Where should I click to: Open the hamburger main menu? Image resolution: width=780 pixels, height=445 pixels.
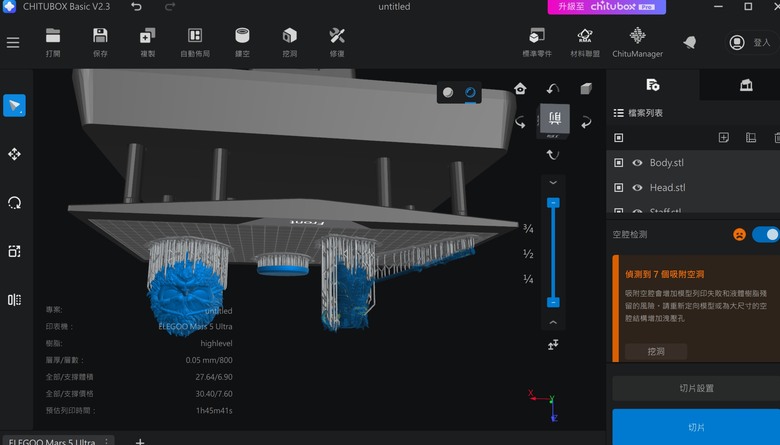click(x=13, y=42)
